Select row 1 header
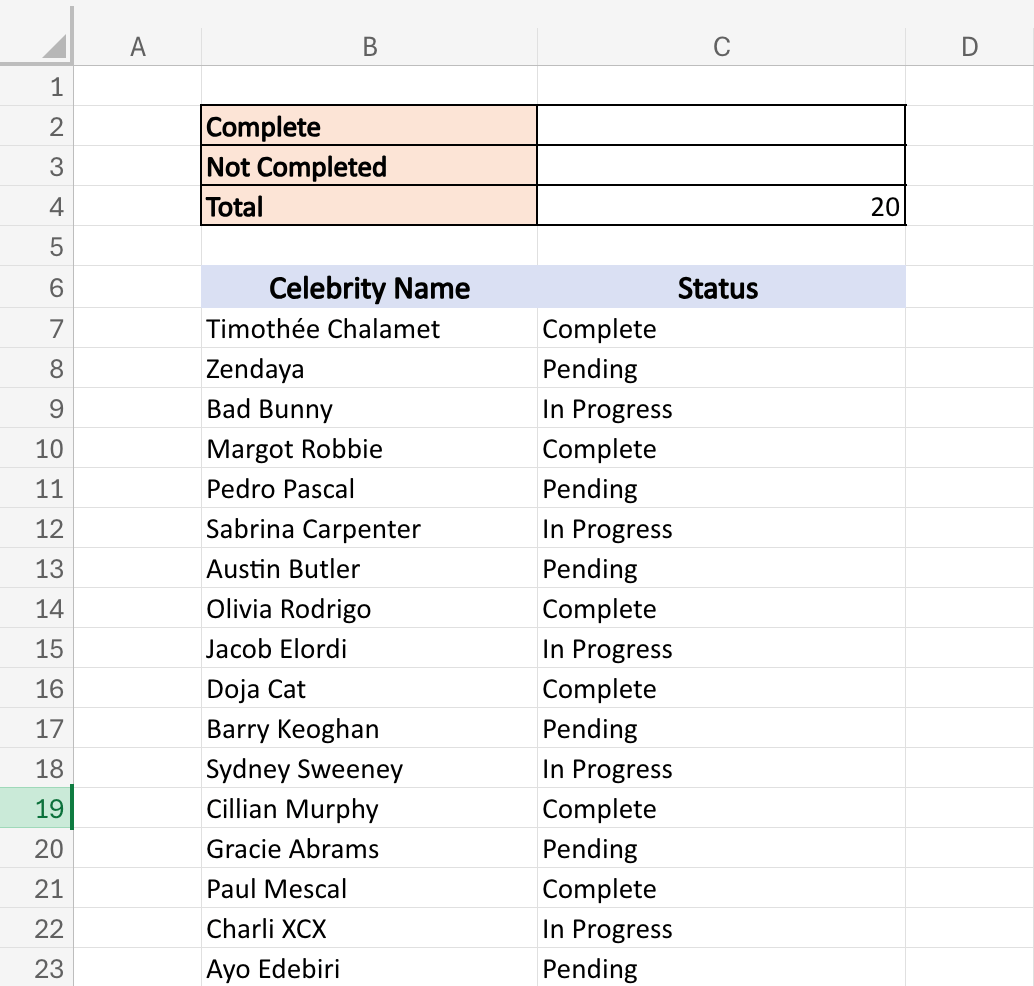The width and height of the screenshot is (1034, 986). coord(36,86)
